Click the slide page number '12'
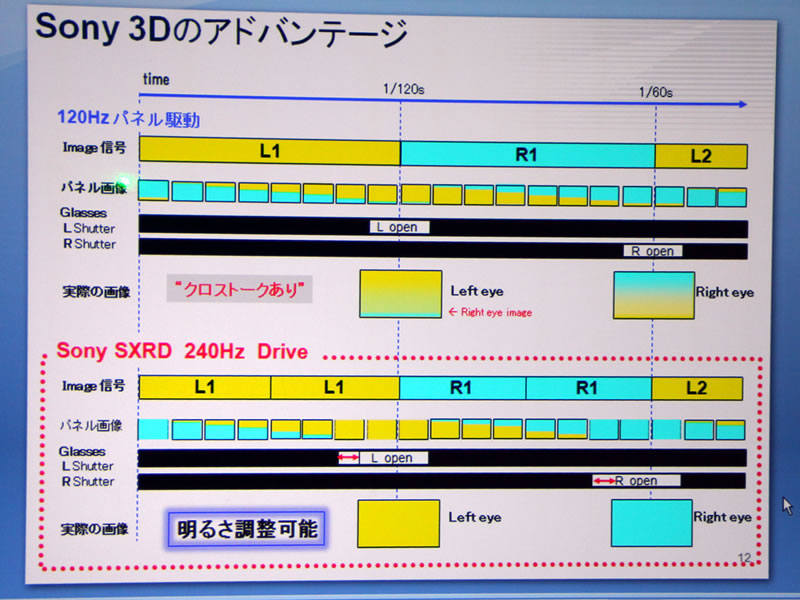 [744, 558]
